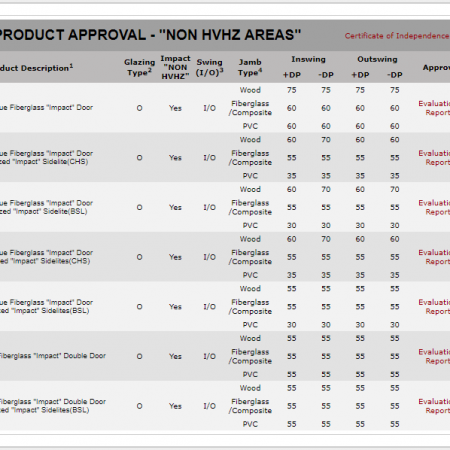Open Evaluation Report for Double Door with Sidelites(BSL)
The width and height of the screenshot is (450, 450).
(434, 406)
